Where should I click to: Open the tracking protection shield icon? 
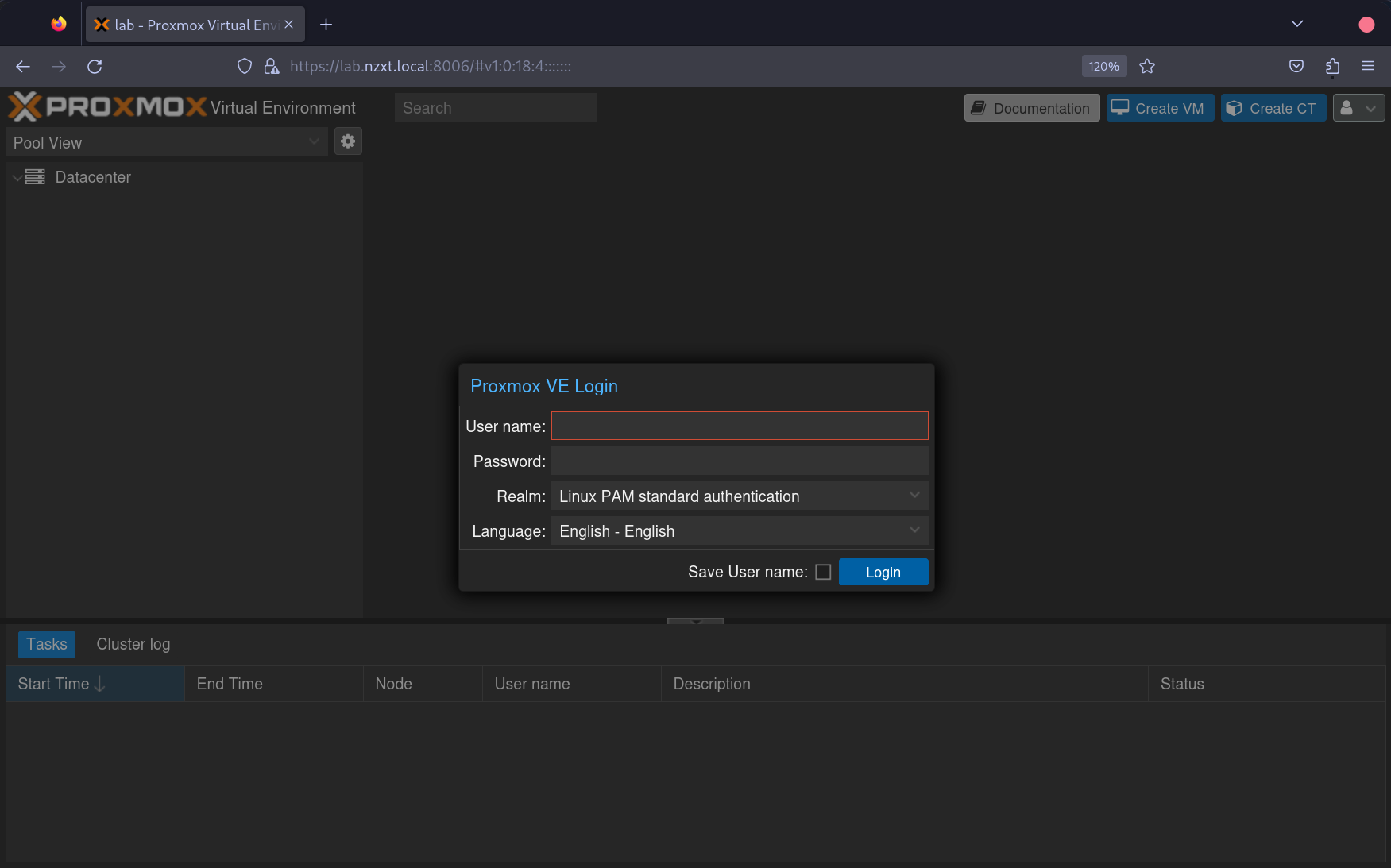pyautogui.click(x=245, y=67)
